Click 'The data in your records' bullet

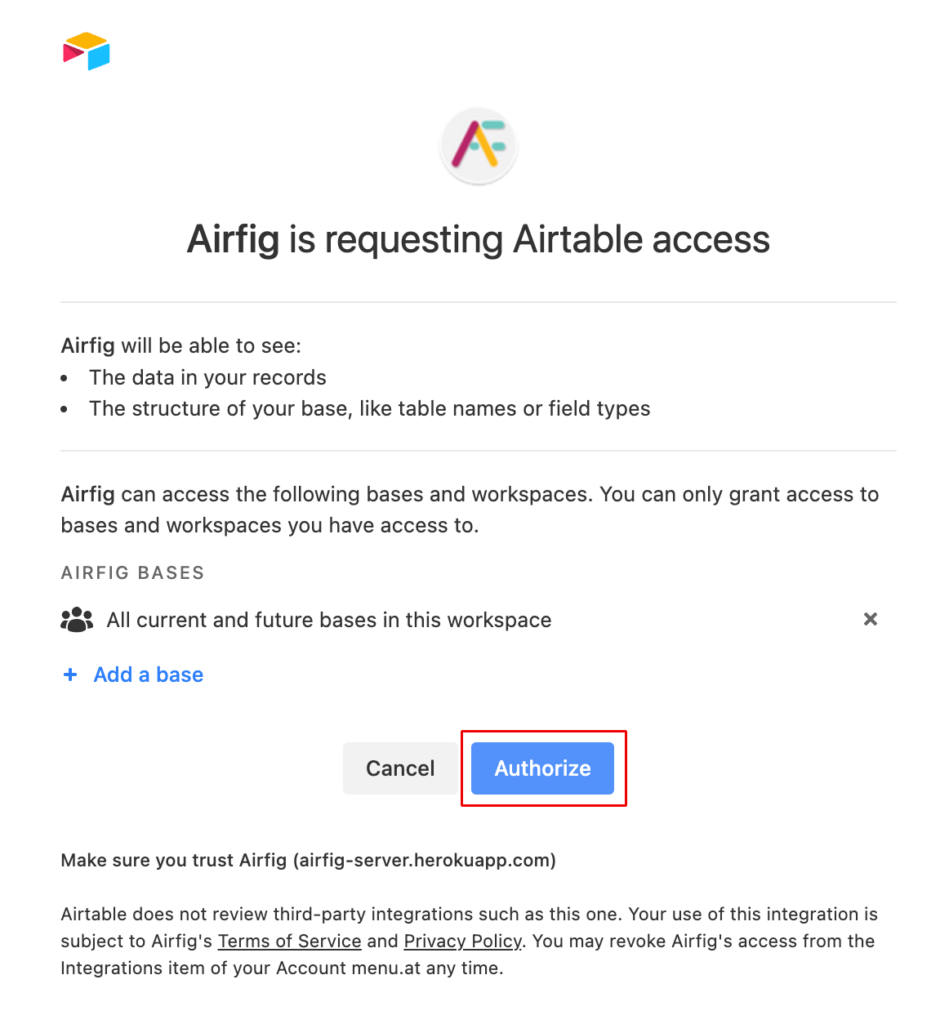pos(208,377)
